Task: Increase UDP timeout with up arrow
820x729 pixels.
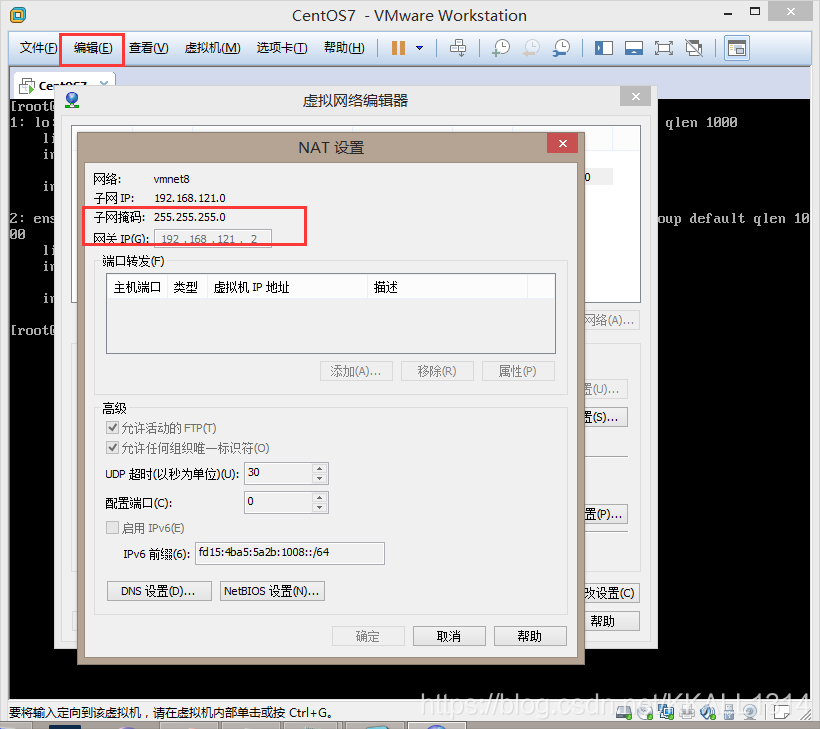Action: coord(320,469)
